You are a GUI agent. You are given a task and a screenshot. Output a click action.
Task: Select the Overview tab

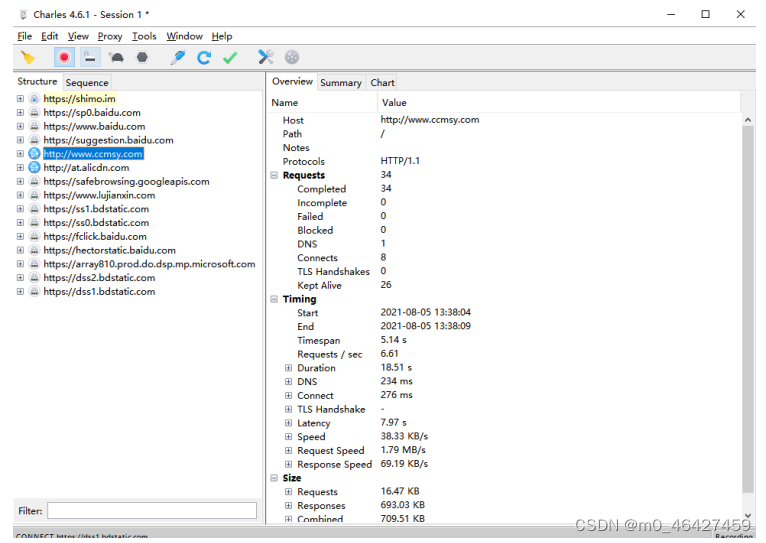[292, 82]
